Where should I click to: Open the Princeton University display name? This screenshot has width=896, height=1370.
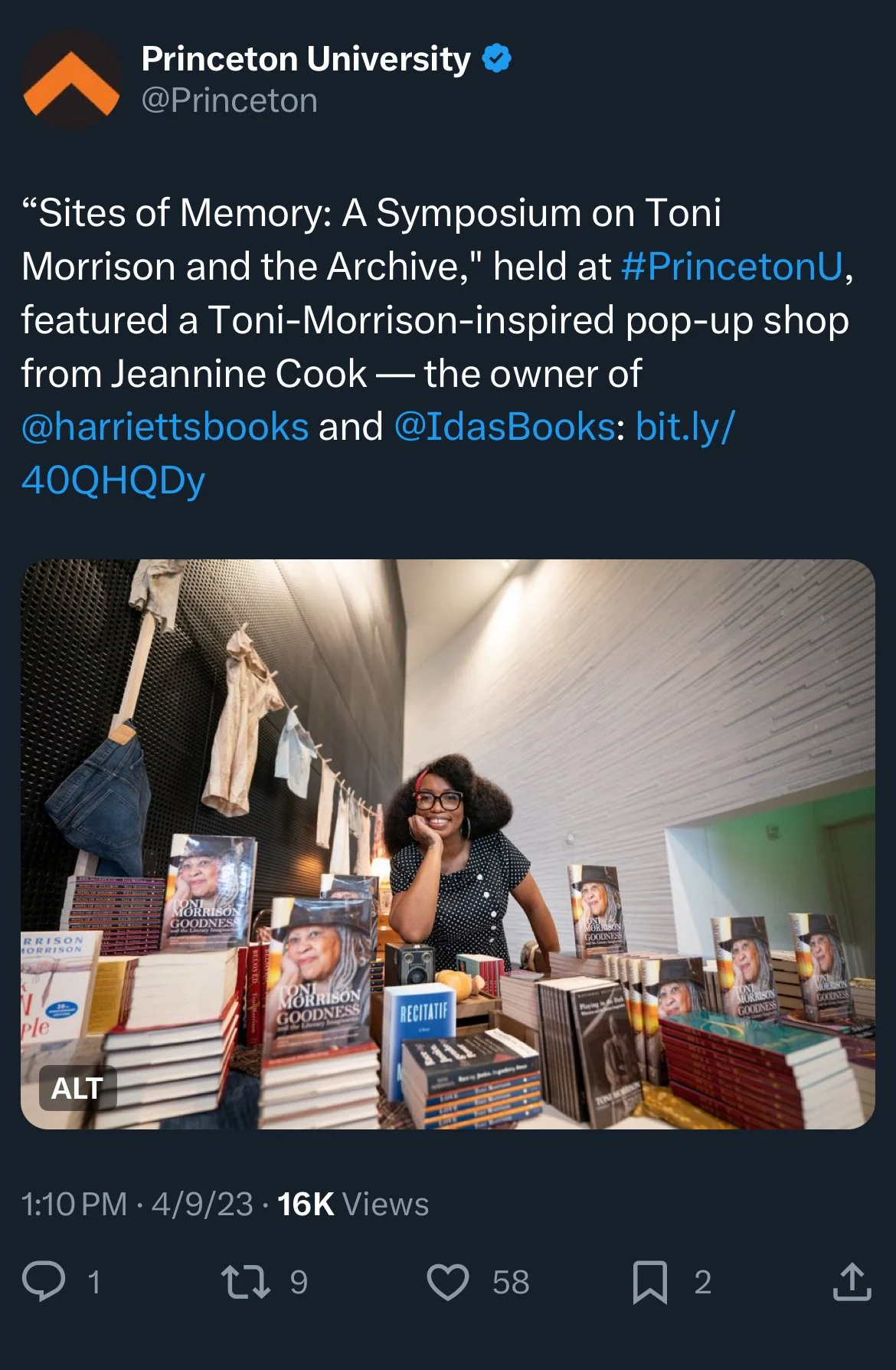[x=306, y=59]
